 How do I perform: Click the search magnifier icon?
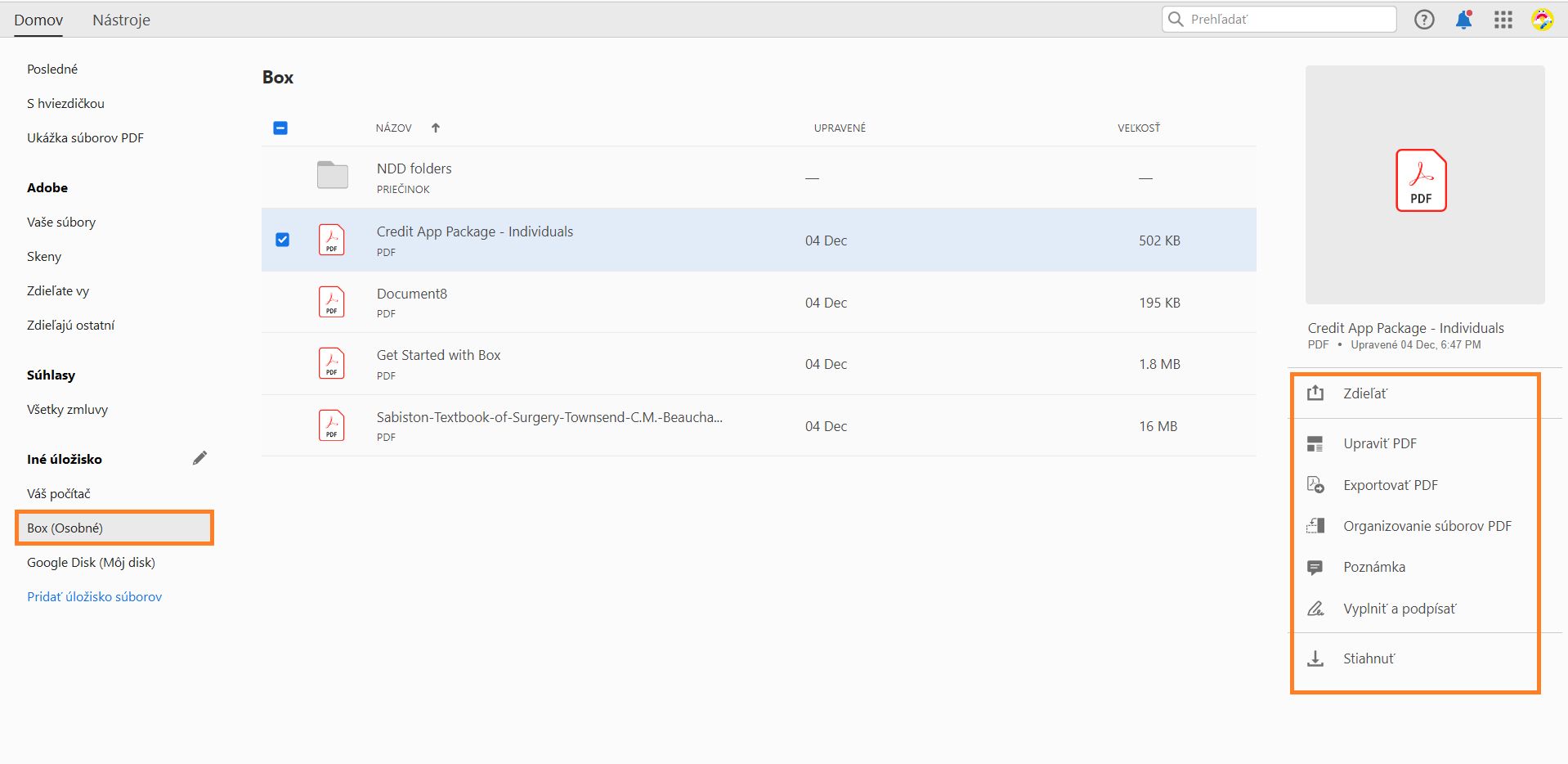1176,19
